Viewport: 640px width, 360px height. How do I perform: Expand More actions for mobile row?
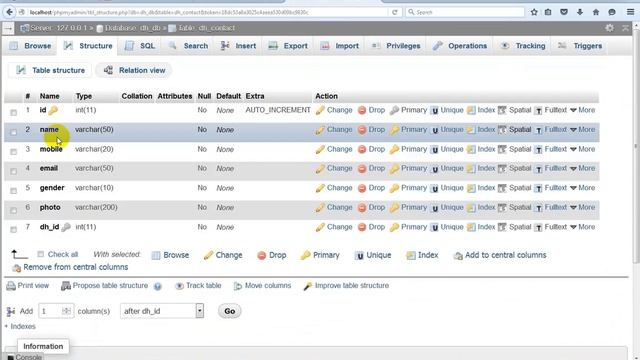click(582, 149)
